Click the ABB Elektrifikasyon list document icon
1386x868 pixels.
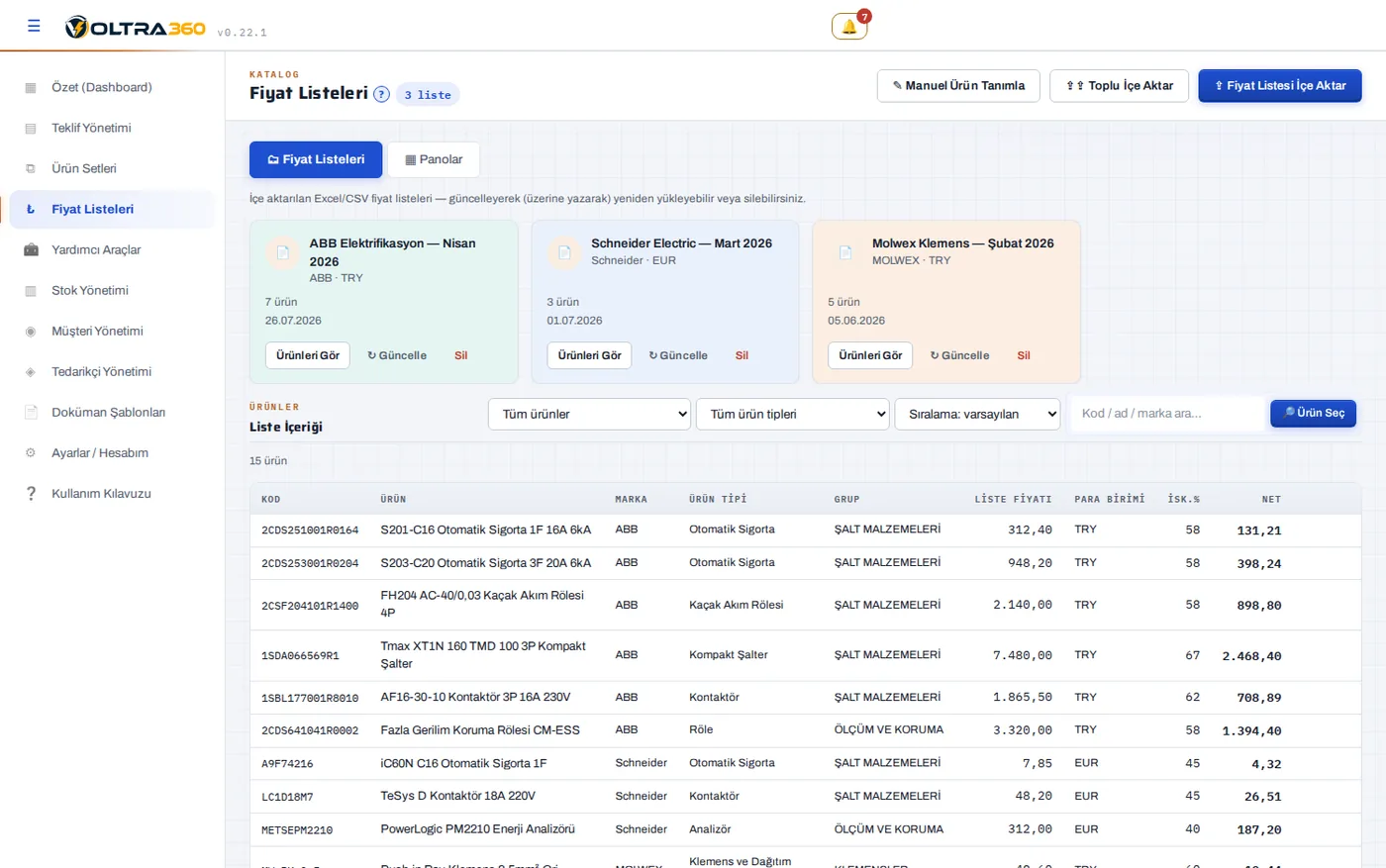pos(282,253)
